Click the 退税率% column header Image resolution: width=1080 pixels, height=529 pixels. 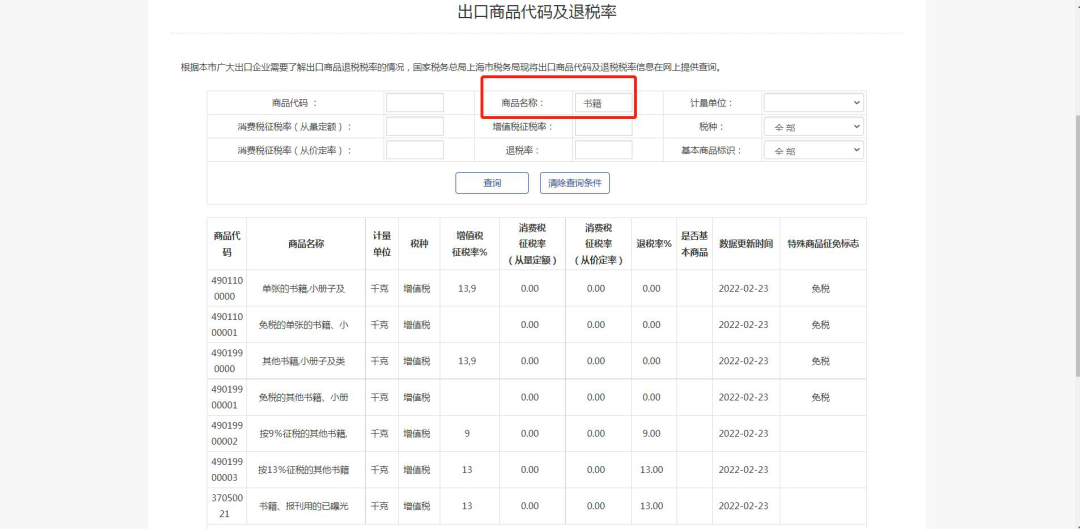click(x=653, y=244)
